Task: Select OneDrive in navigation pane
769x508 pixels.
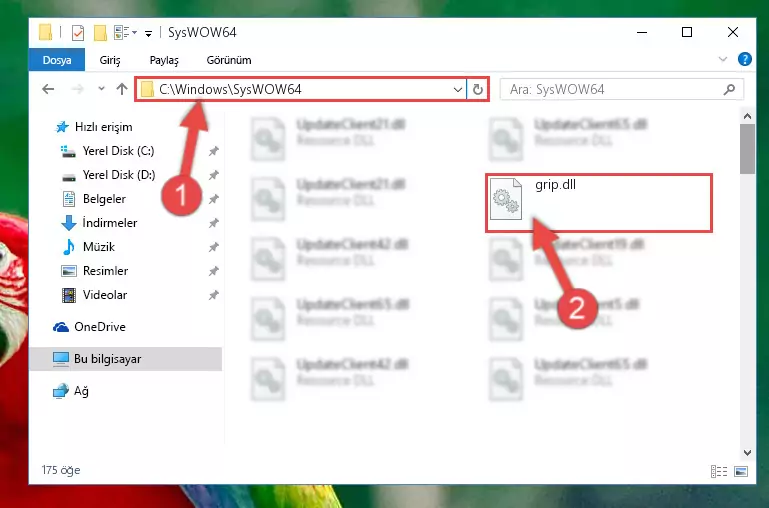Action: pyautogui.click(x=100, y=327)
